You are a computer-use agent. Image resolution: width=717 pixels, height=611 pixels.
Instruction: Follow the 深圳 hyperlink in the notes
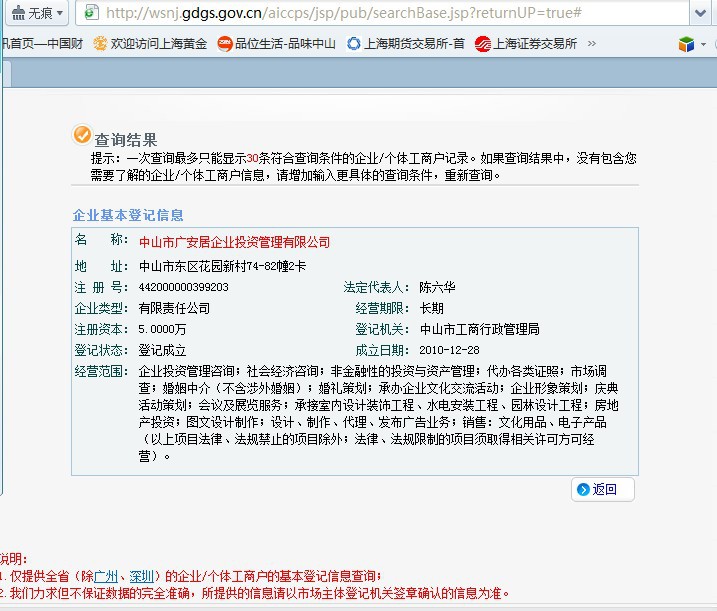coord(141,576)
